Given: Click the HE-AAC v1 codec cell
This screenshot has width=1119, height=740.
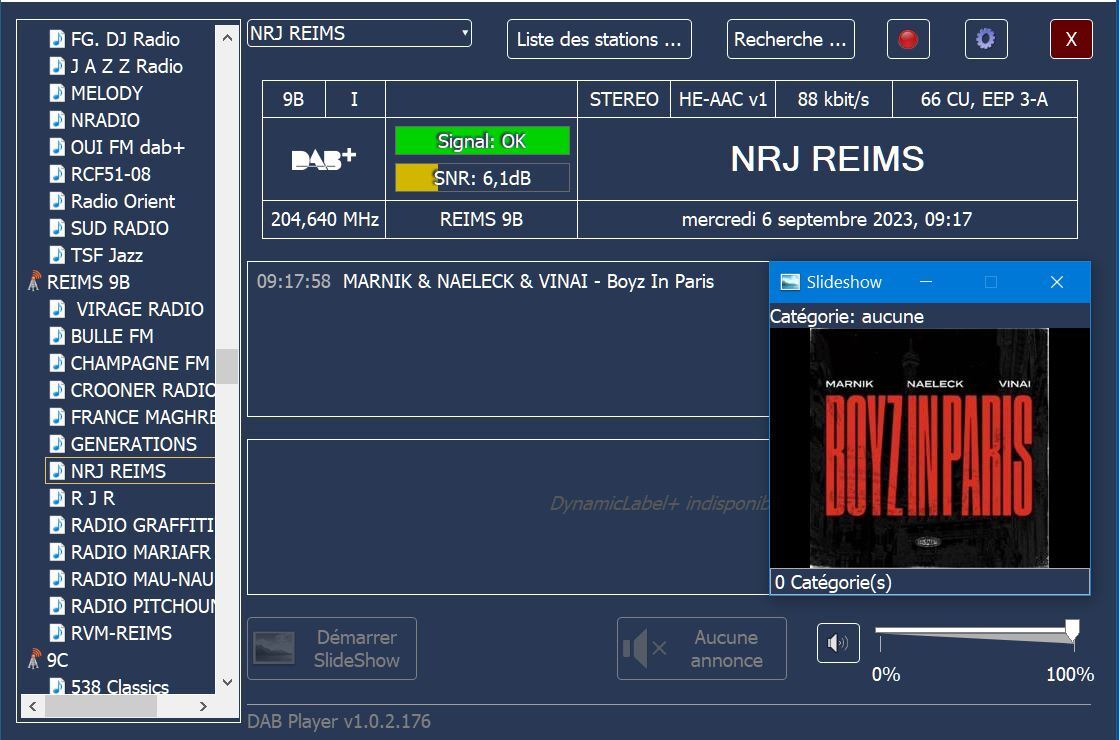Looking at the screenshot, I should tap(722, 99).
